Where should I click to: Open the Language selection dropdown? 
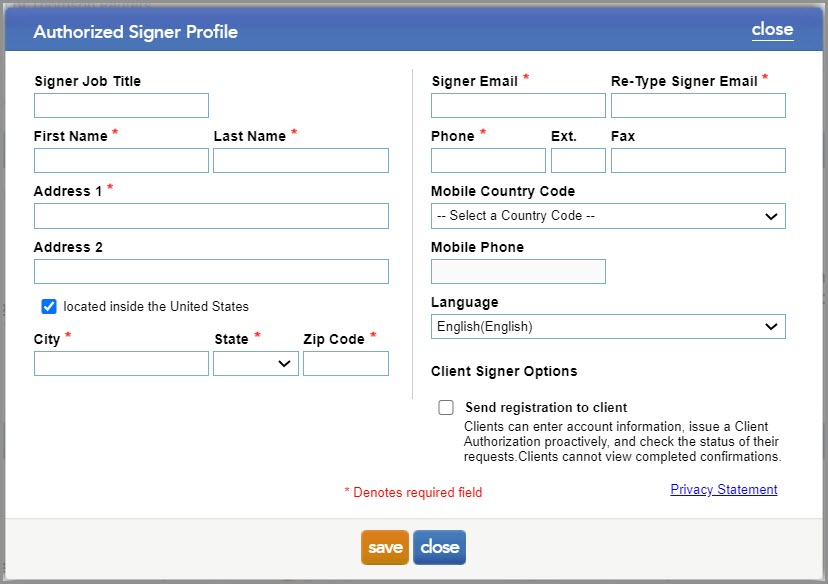pyautogui.click(x=607, y=326)
